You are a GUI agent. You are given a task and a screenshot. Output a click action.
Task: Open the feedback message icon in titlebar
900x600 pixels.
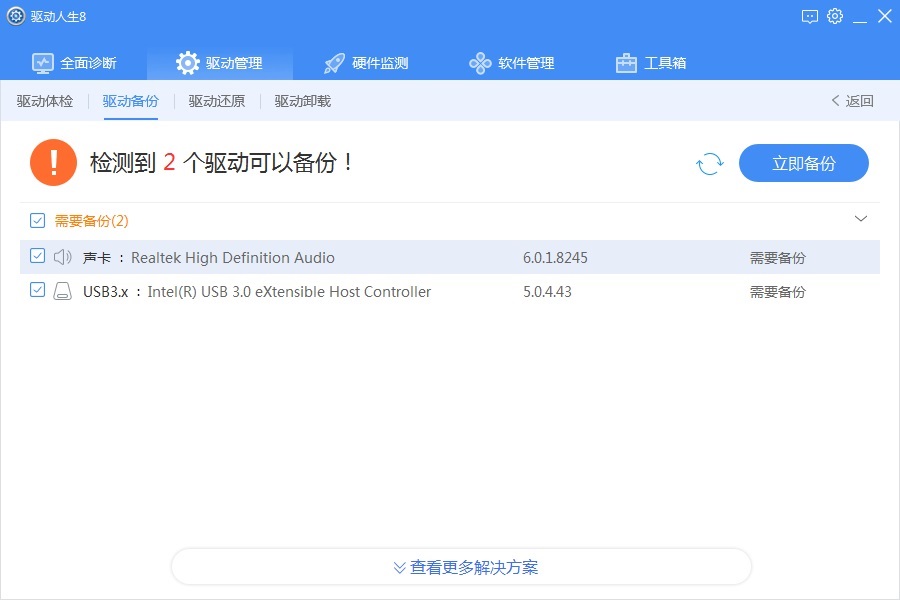[x=808, y=16]
